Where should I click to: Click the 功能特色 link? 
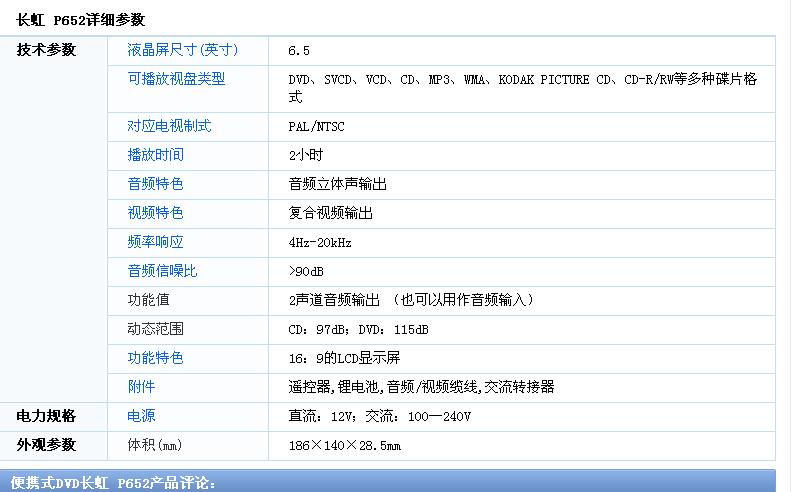(155, 358)
